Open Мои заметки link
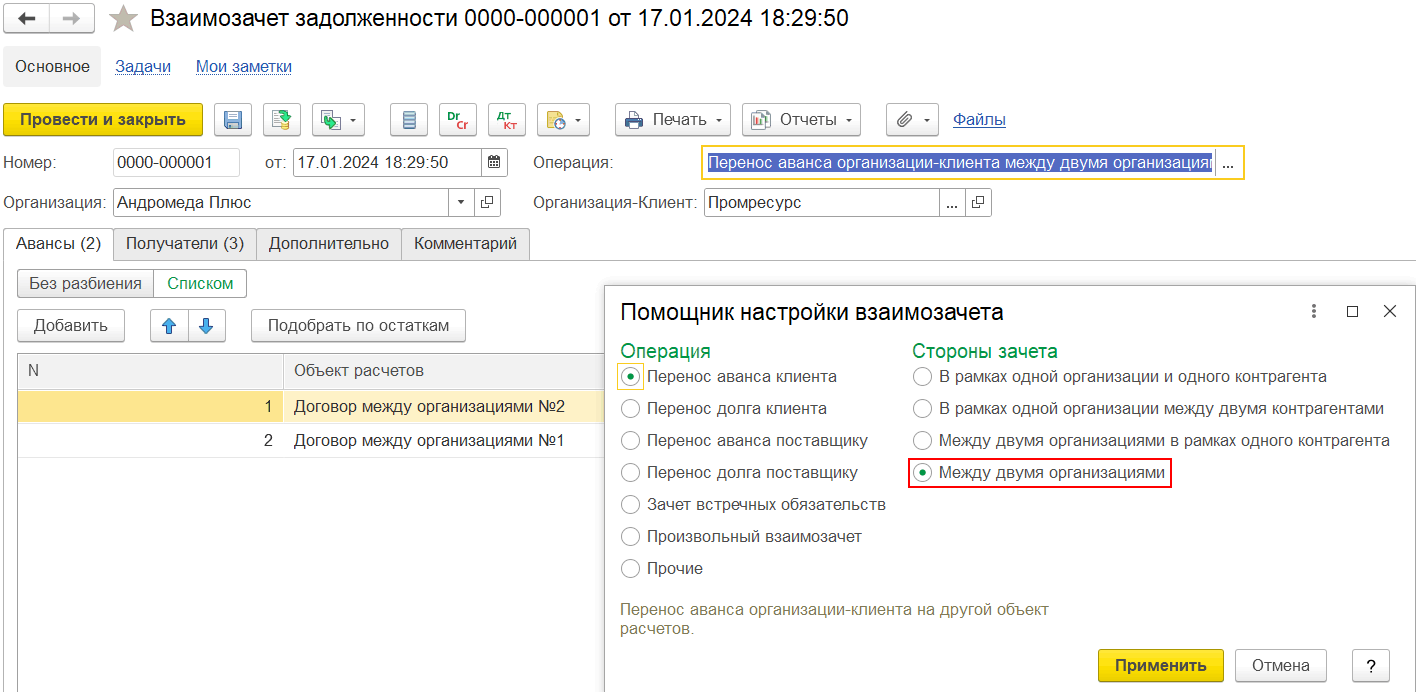 click(244, 67)
